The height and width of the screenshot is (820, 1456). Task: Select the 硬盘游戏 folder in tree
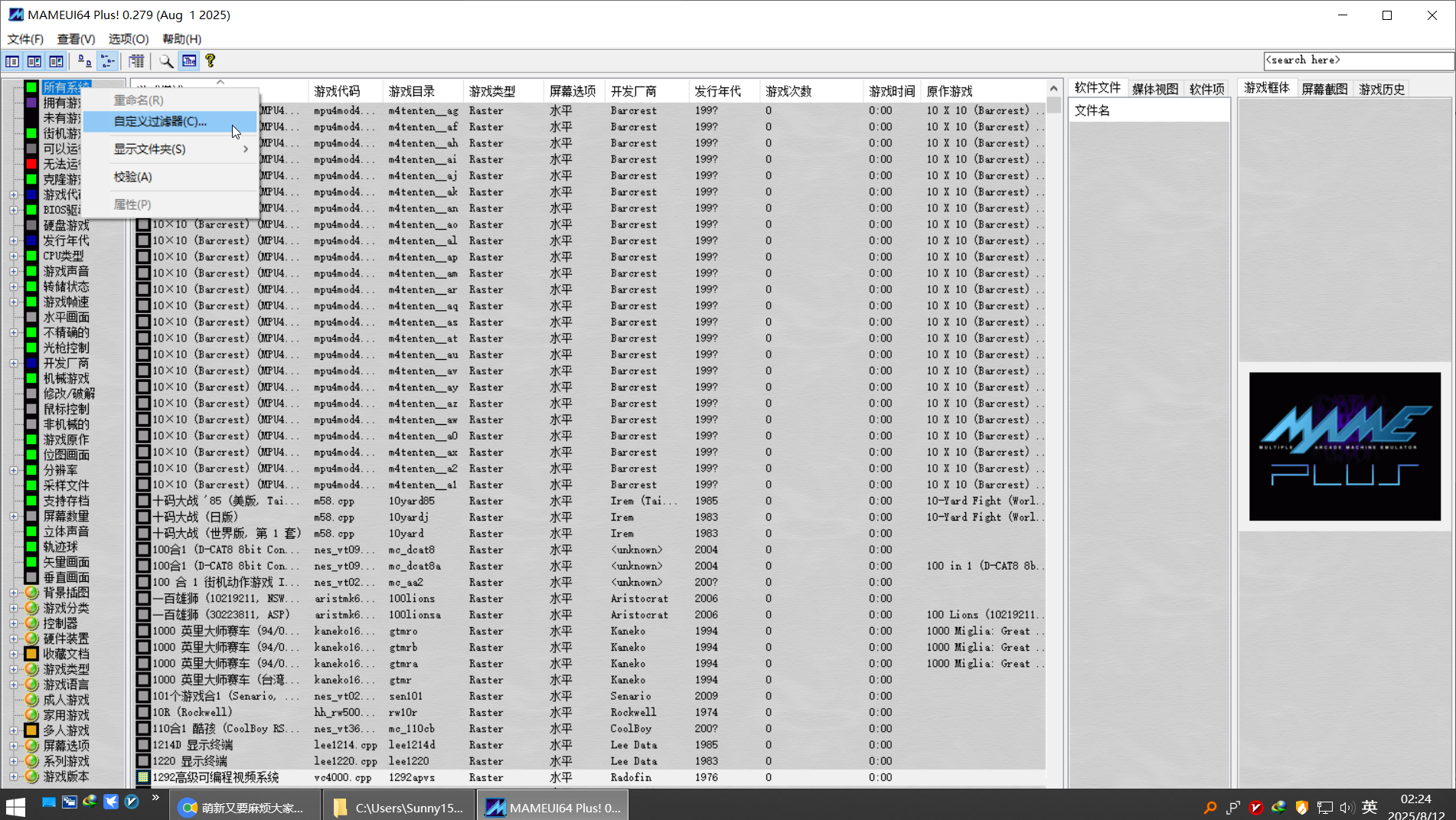coord(66,225)
